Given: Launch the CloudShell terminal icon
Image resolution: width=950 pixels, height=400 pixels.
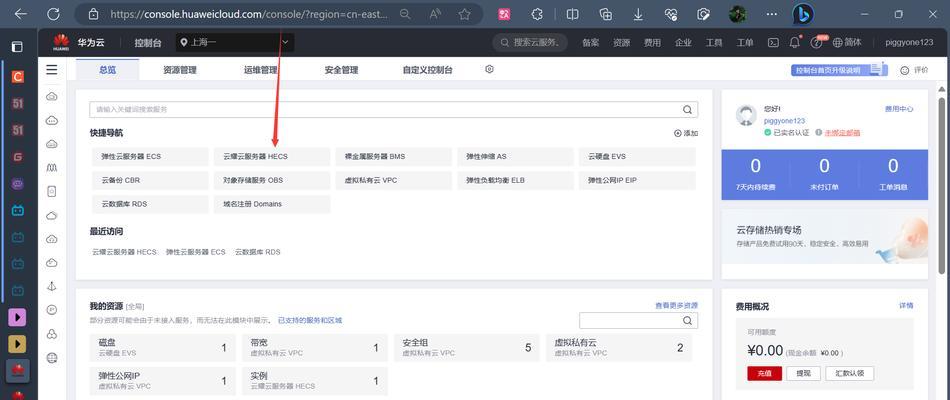Looking at the screenshot, I should click(773, 42).
